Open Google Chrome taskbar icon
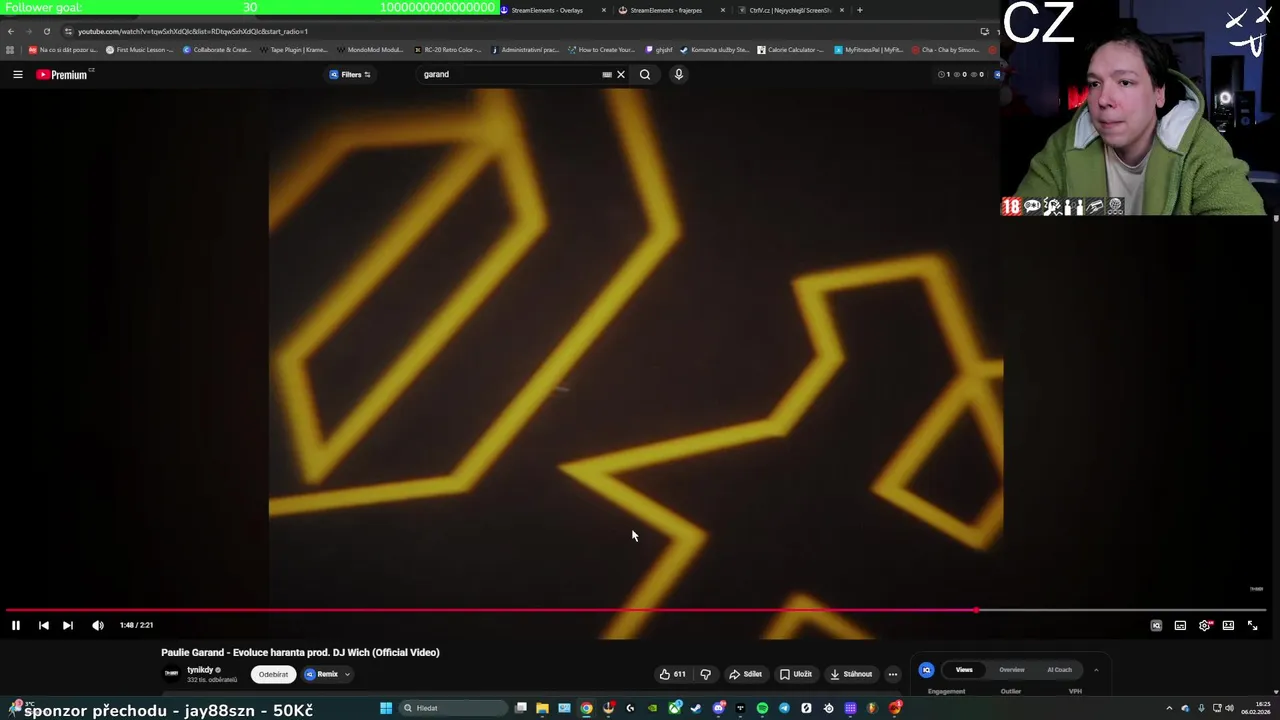The width and height of the screenshot is (1280, 720). click(x=586, y=708)
